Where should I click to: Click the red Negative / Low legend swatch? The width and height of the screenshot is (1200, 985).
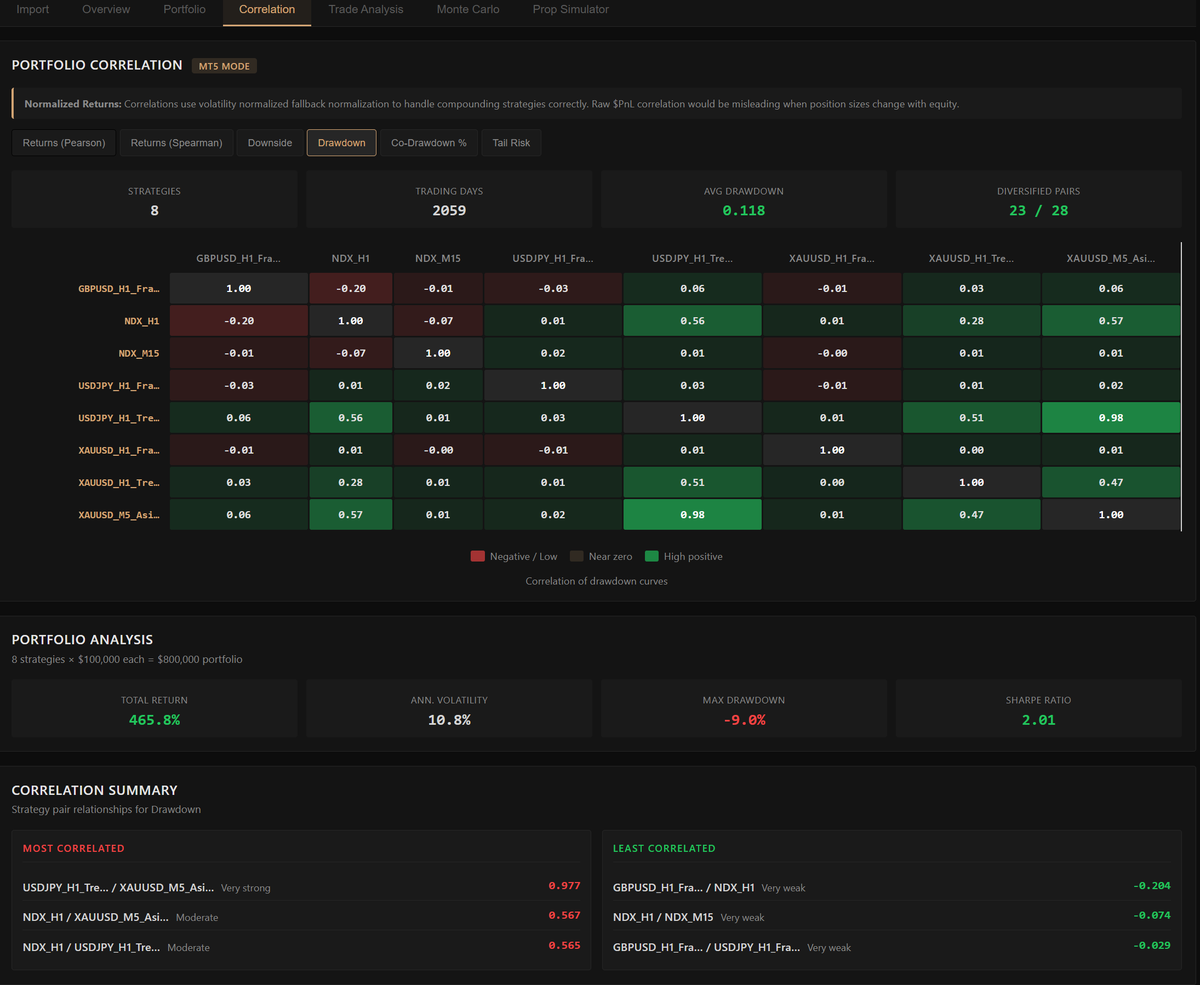click(x=478, y=556)
